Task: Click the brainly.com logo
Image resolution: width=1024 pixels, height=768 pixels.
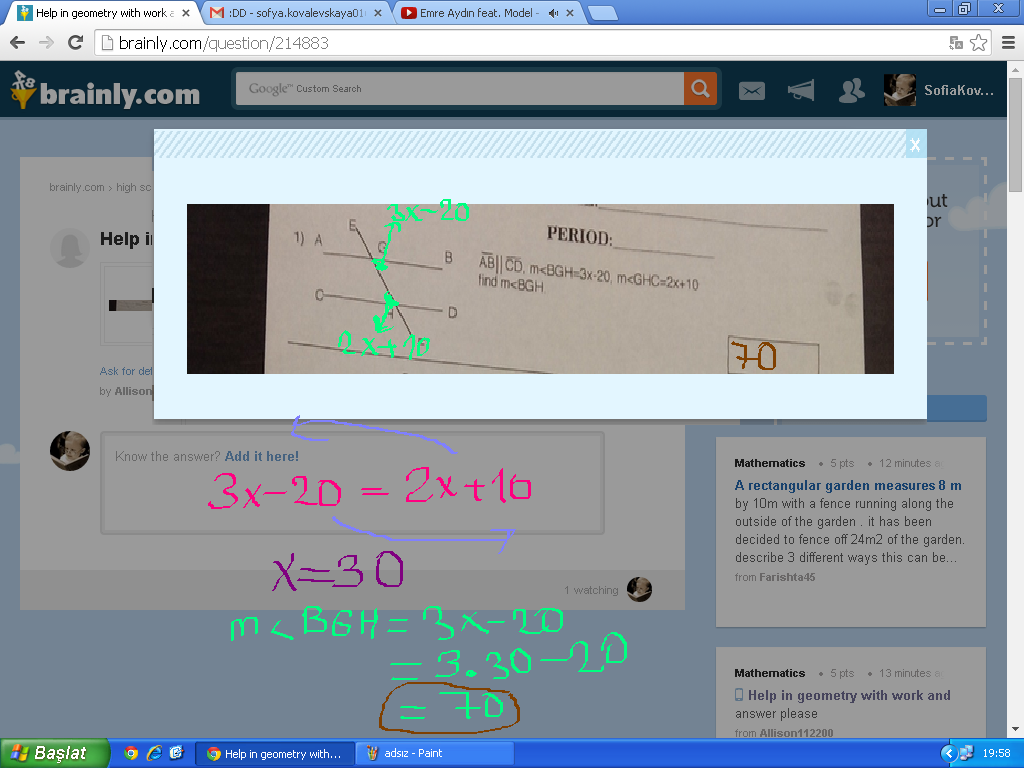Action: click(106, 91)
